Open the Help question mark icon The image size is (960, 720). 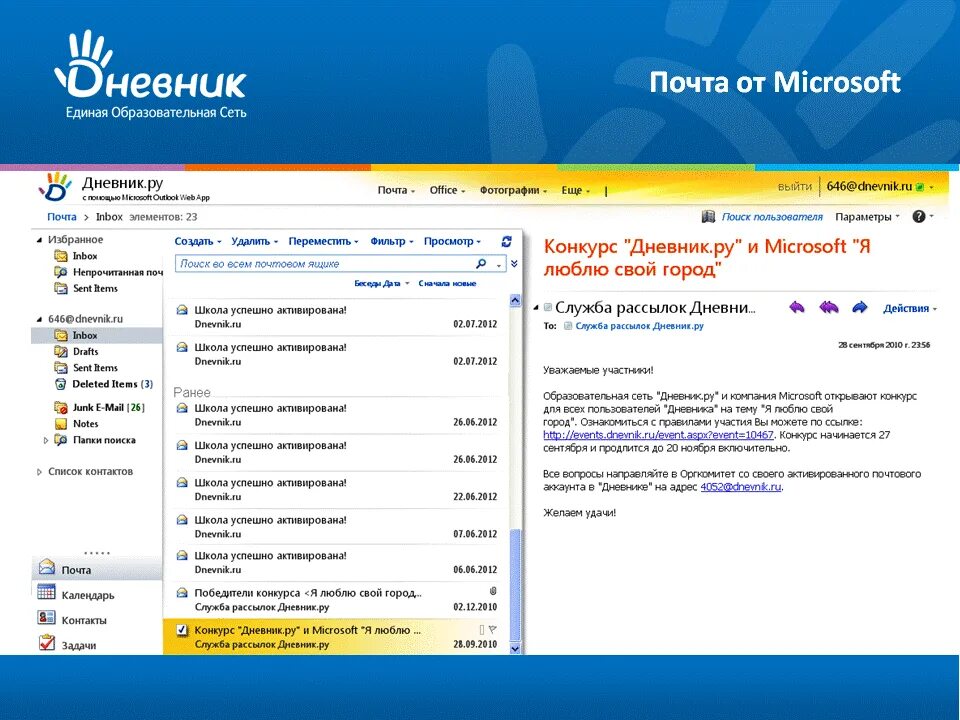coord(921,215)
